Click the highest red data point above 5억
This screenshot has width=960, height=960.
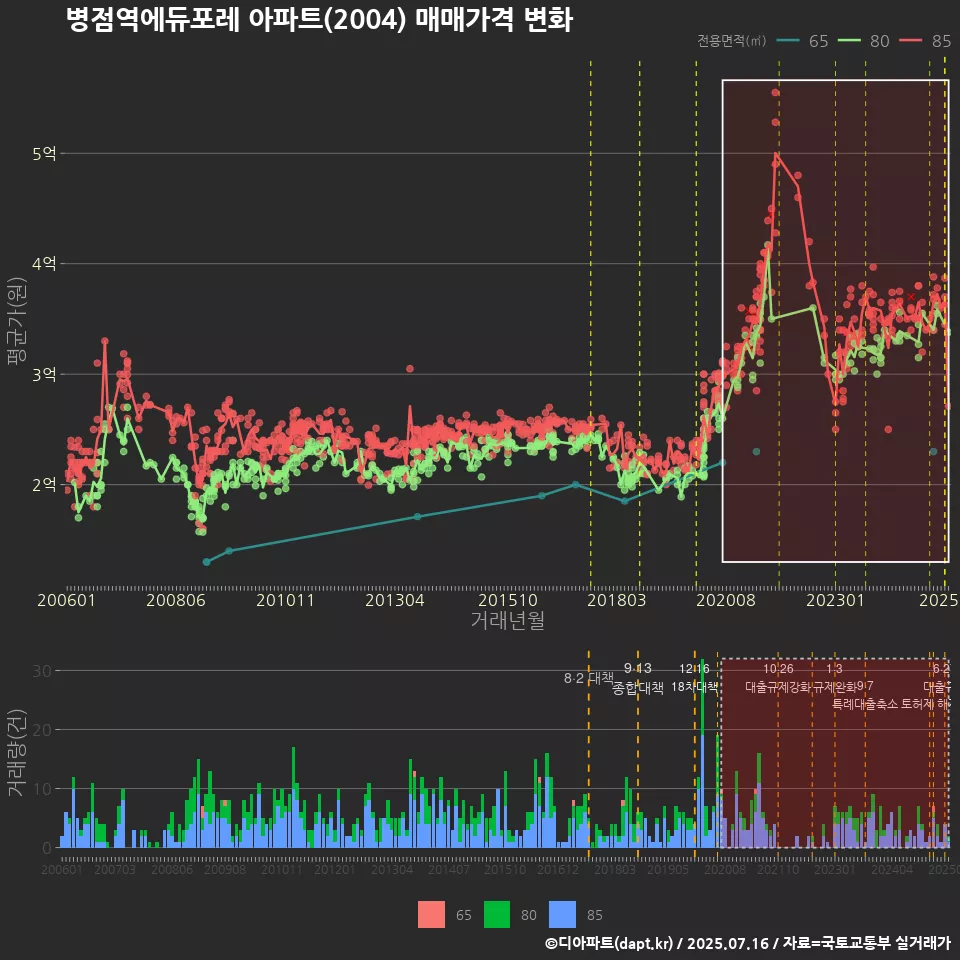[x=775, y=92]
